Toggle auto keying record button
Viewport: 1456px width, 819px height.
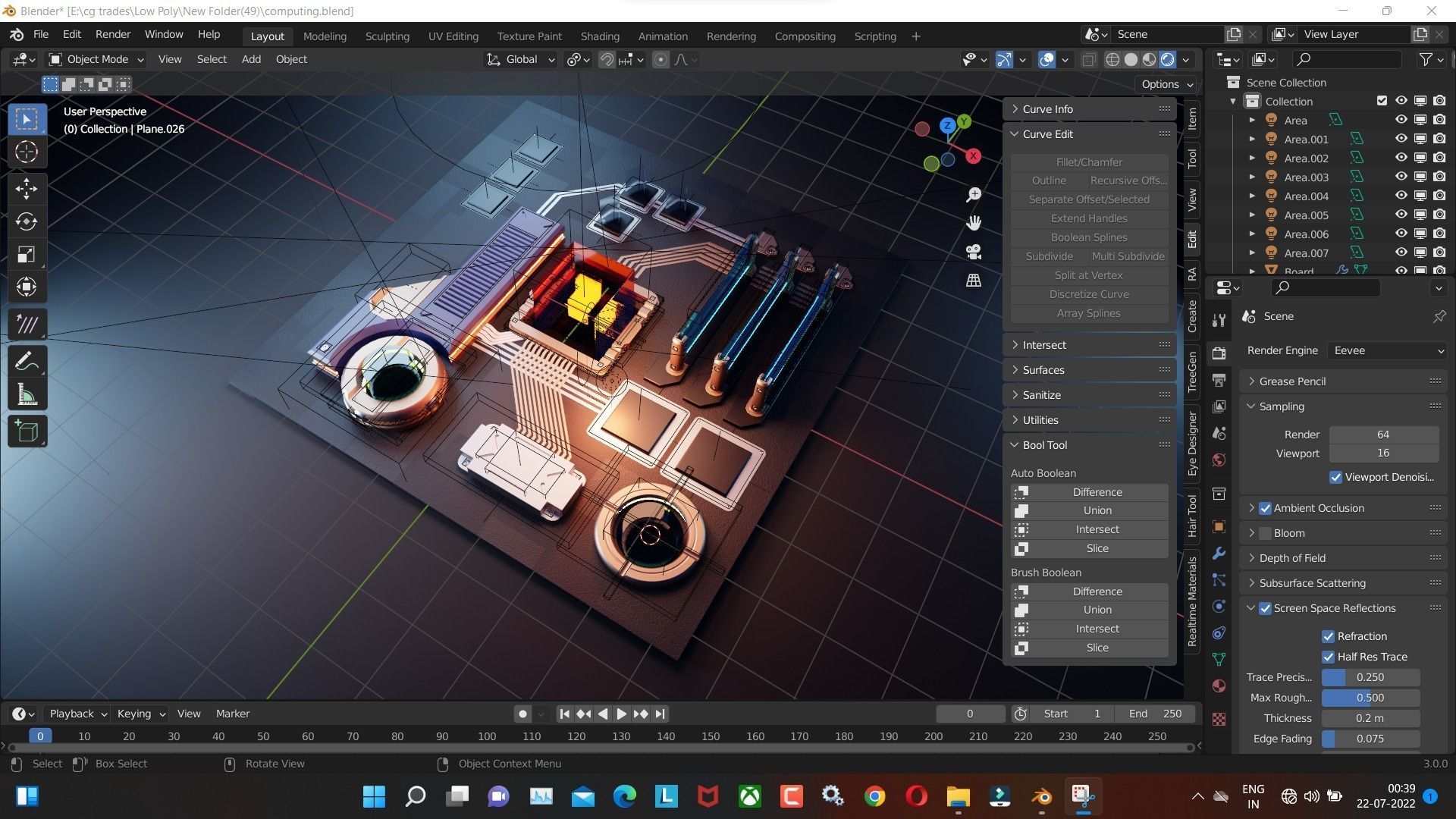pos(522,714)
